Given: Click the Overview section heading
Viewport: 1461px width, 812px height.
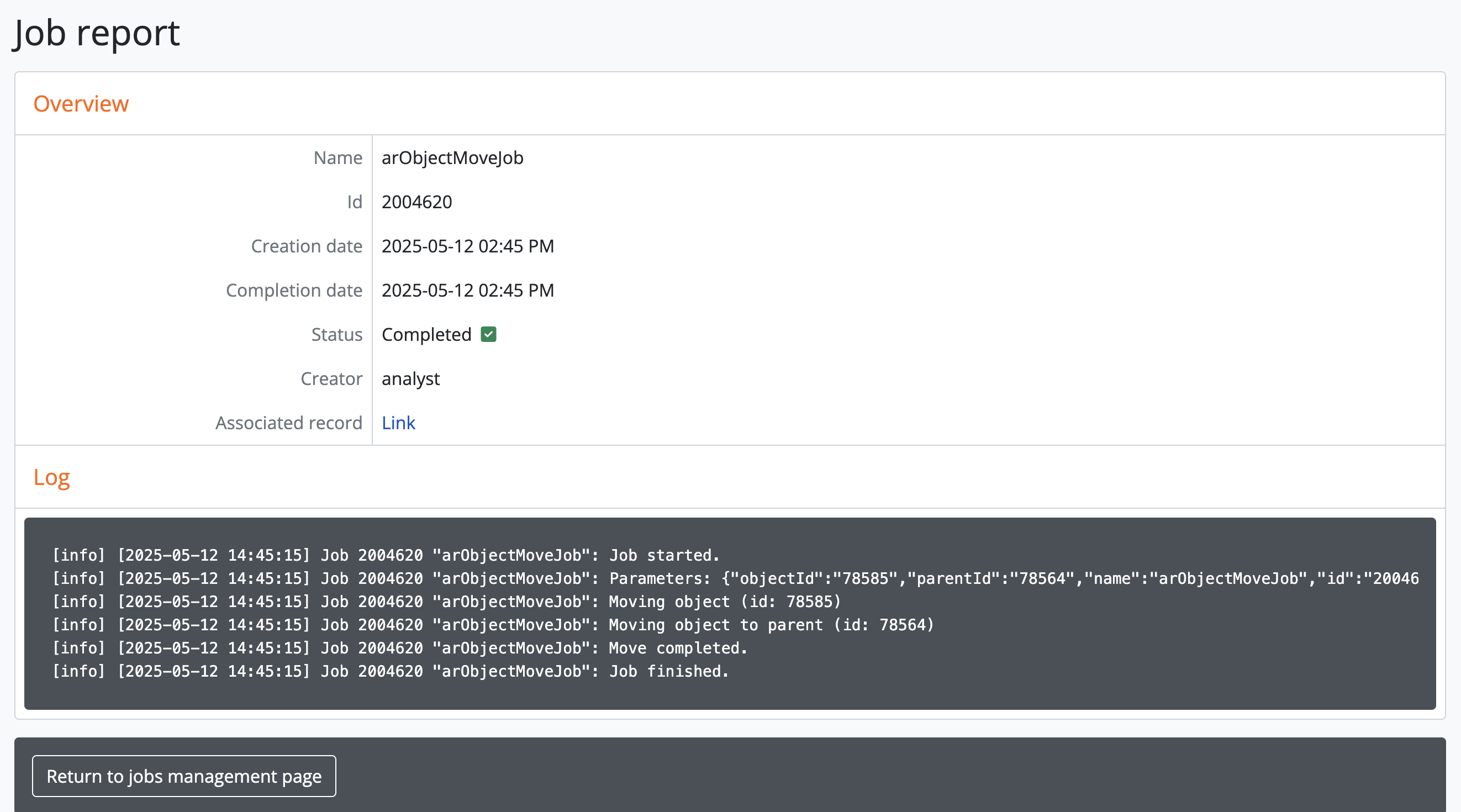Looking at the screenshot, I should click(81, 104).
